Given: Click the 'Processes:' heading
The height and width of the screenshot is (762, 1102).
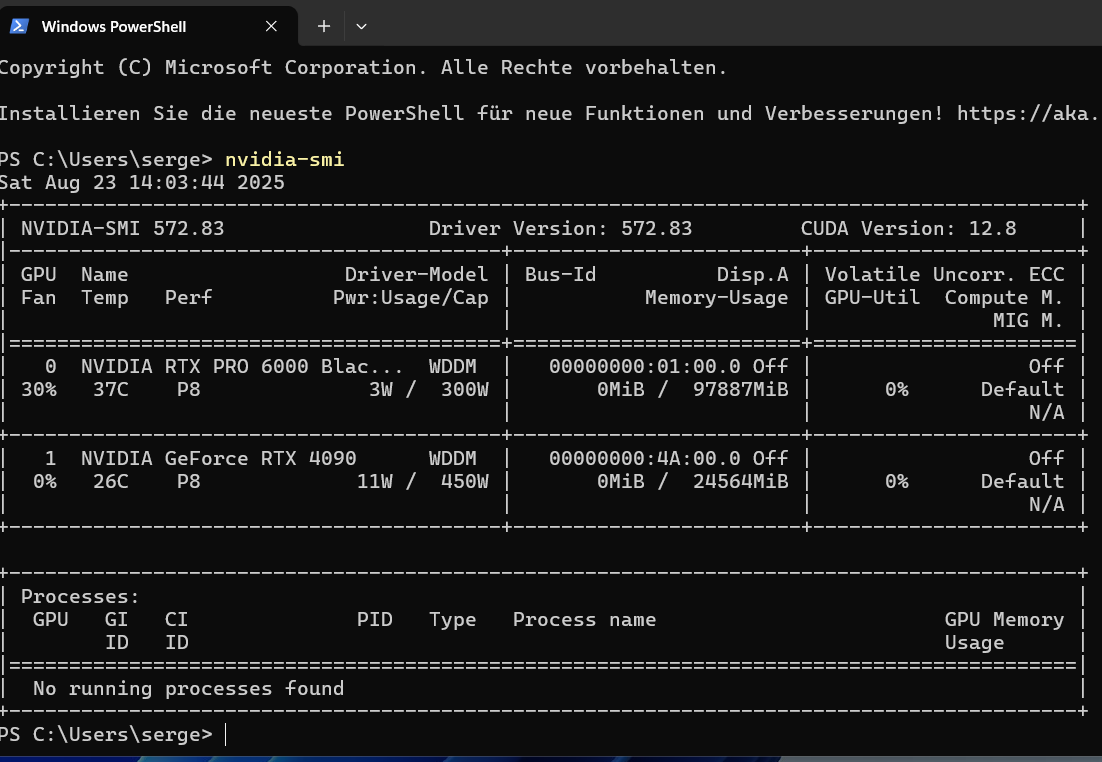Looking at the screenshot, I should (80, 596).
